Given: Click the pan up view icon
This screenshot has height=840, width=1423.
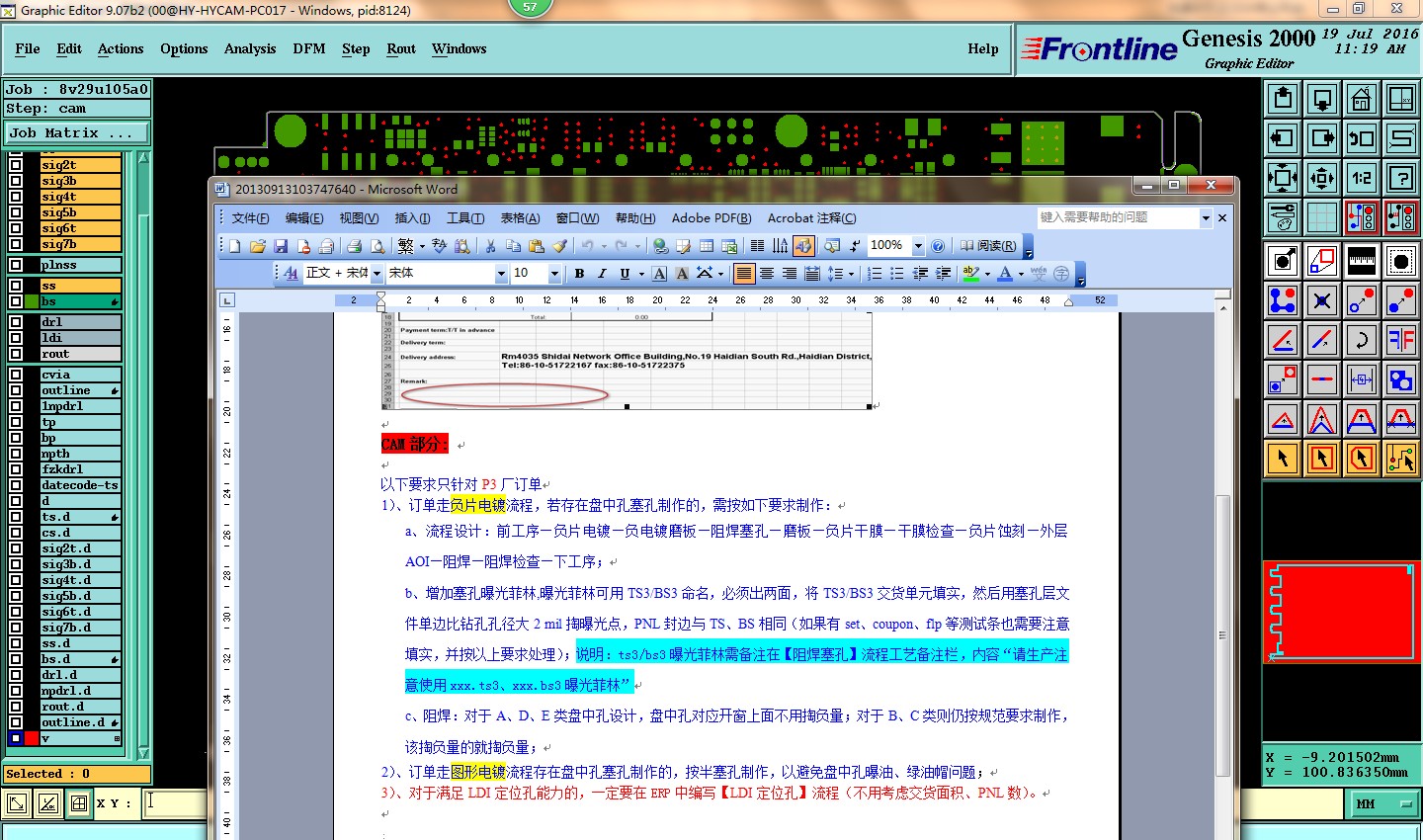Looking at the screenshot, I should tap(1283, 100).
